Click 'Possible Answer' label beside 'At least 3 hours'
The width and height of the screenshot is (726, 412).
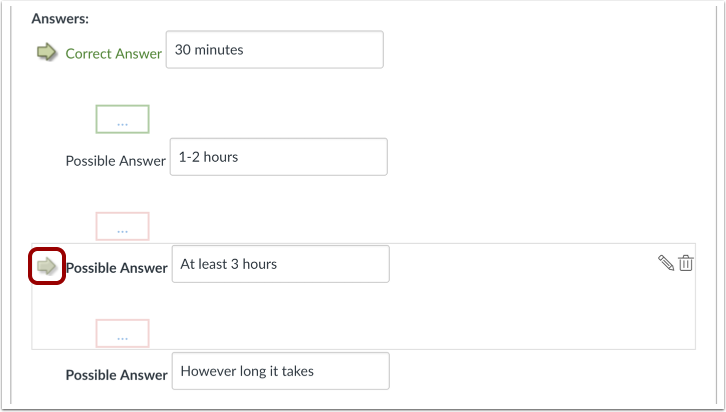116,267
